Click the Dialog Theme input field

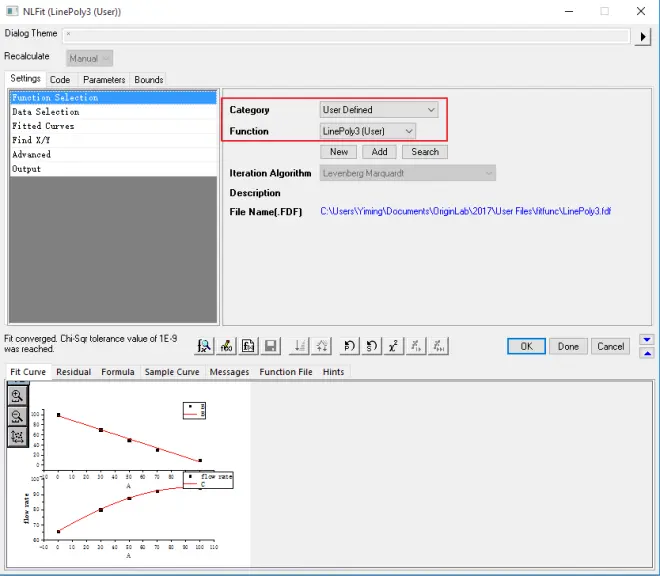[x=346, y=35]
